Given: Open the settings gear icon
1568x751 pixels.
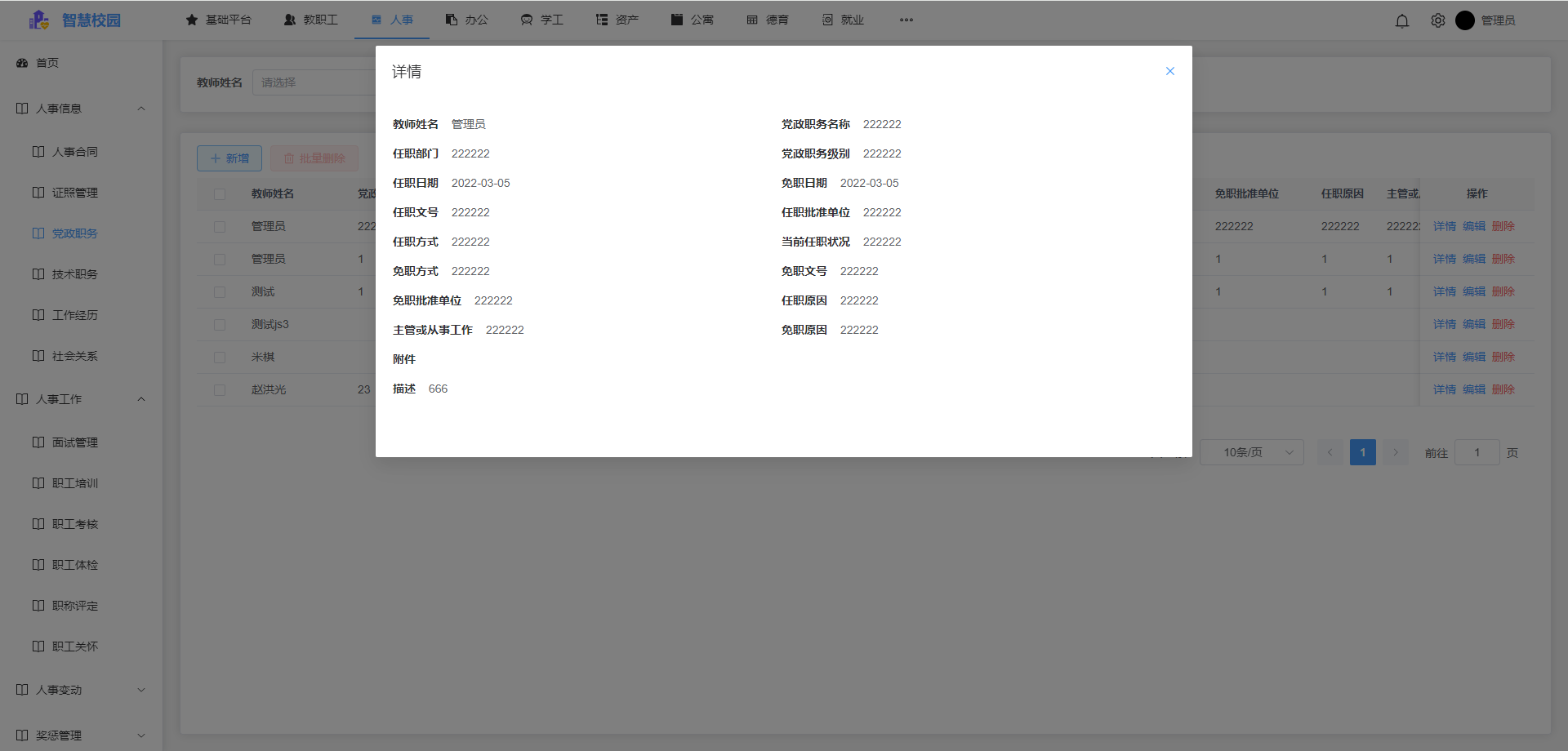Looking at the screenshot, I should (1437, 20).
